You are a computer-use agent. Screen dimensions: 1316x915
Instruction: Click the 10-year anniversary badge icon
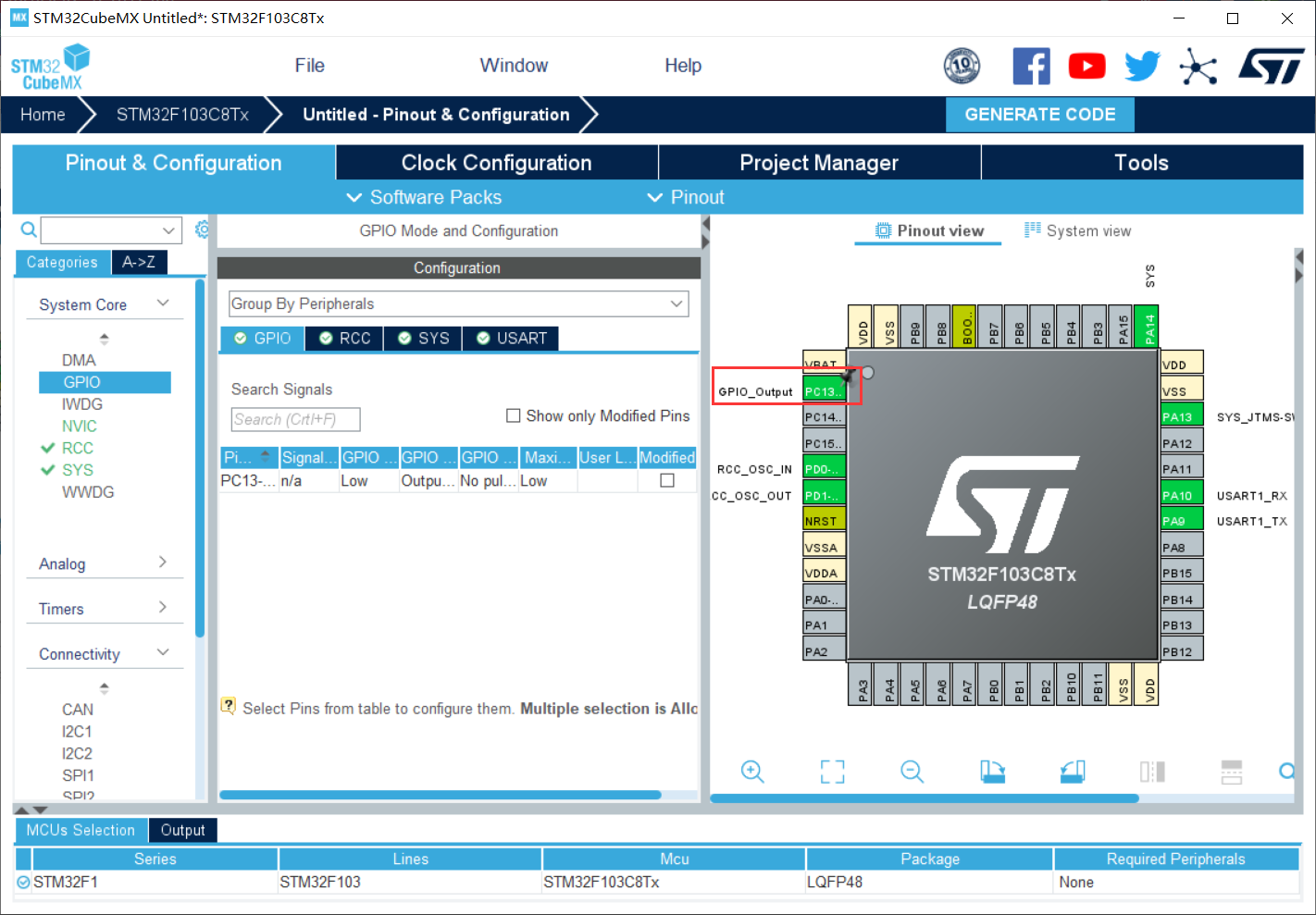(x=962, y=66)
